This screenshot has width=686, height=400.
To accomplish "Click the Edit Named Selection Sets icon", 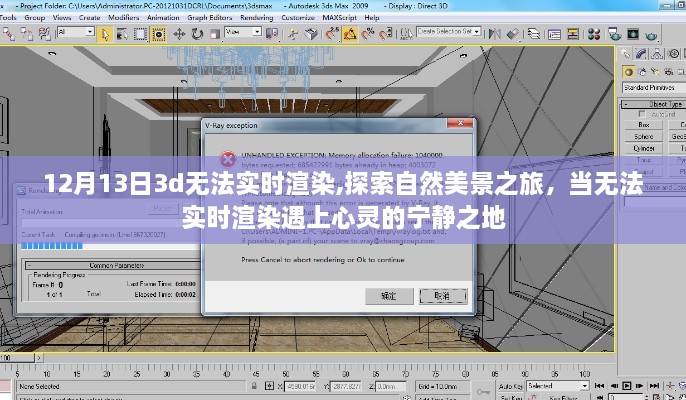I will 406,34.
